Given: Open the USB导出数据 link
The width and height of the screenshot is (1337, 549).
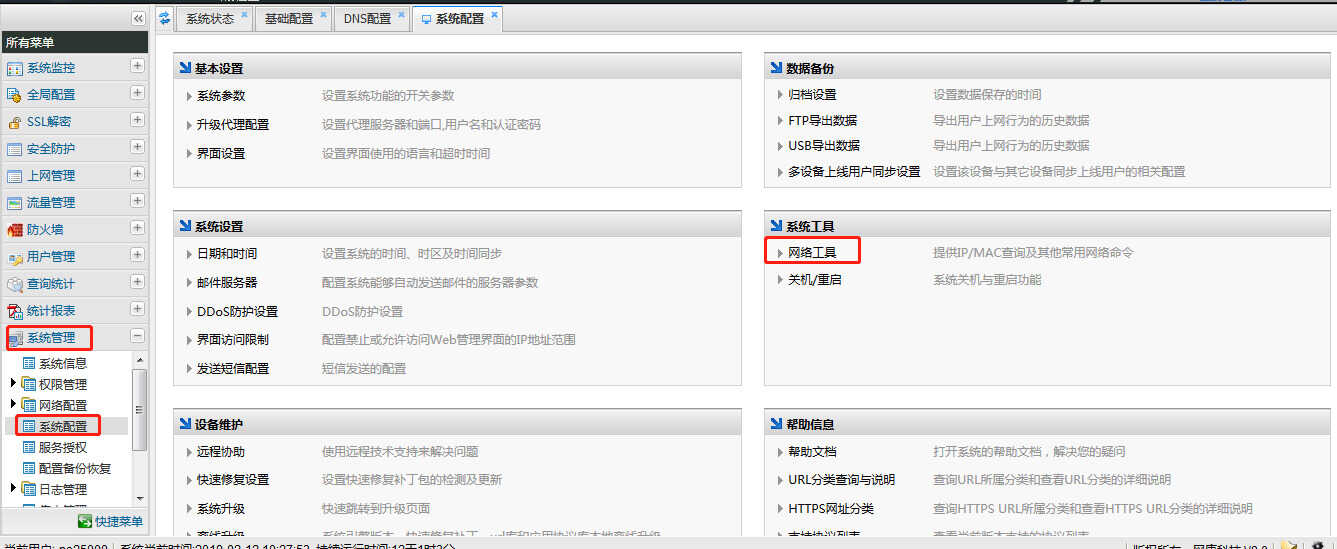Looking at the screenshot, I should (x=824, y=146).
